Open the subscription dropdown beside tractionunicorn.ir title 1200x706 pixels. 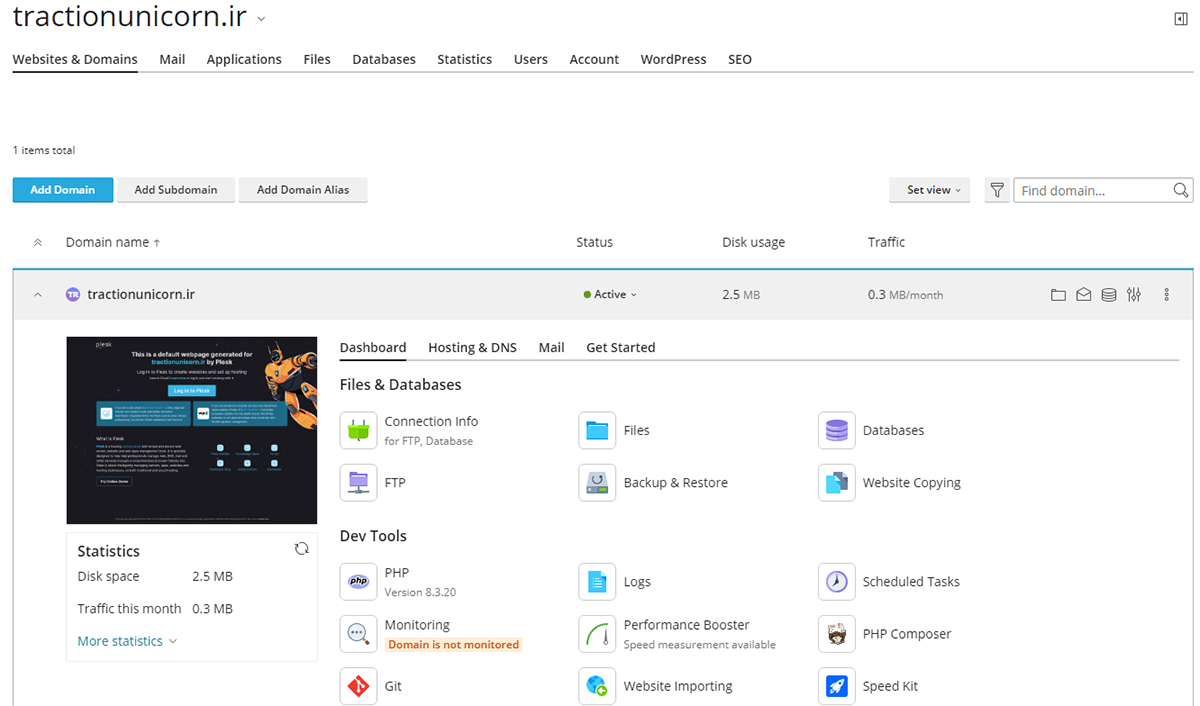click(261, 19)
